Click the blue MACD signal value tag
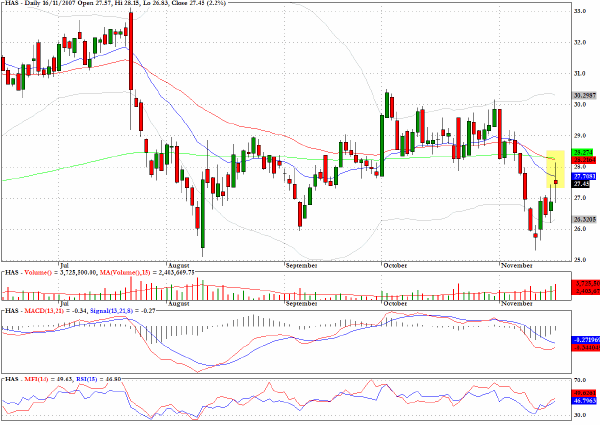This screenshot has width=600, height=425. pos(585,340)
